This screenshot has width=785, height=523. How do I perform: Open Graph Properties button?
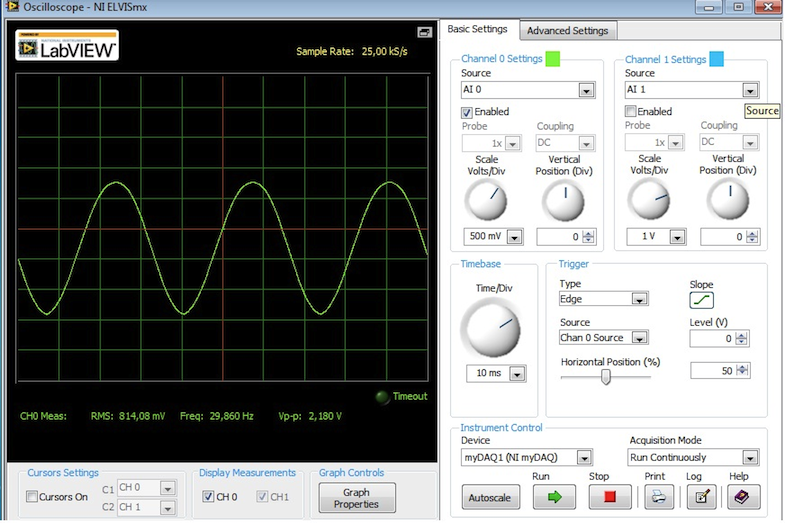(356, 498)
